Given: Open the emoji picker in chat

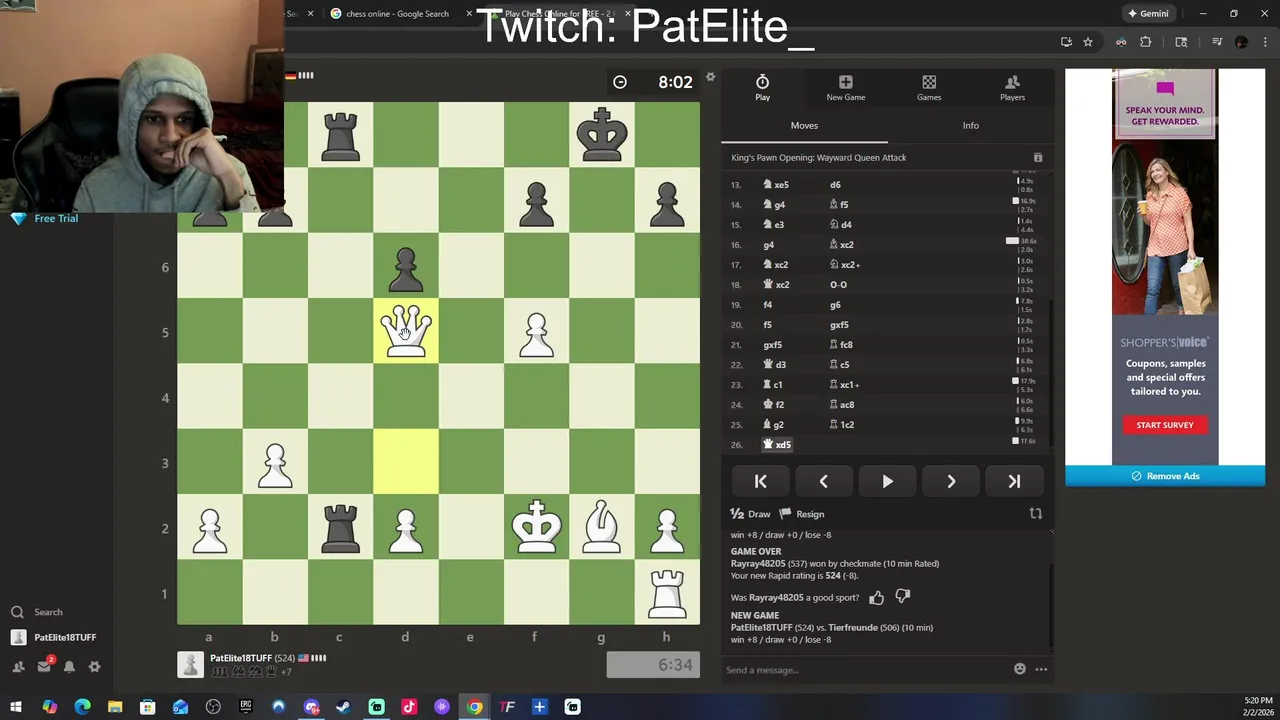Looking at the screenshot, I should click(x=1019, y=669).
